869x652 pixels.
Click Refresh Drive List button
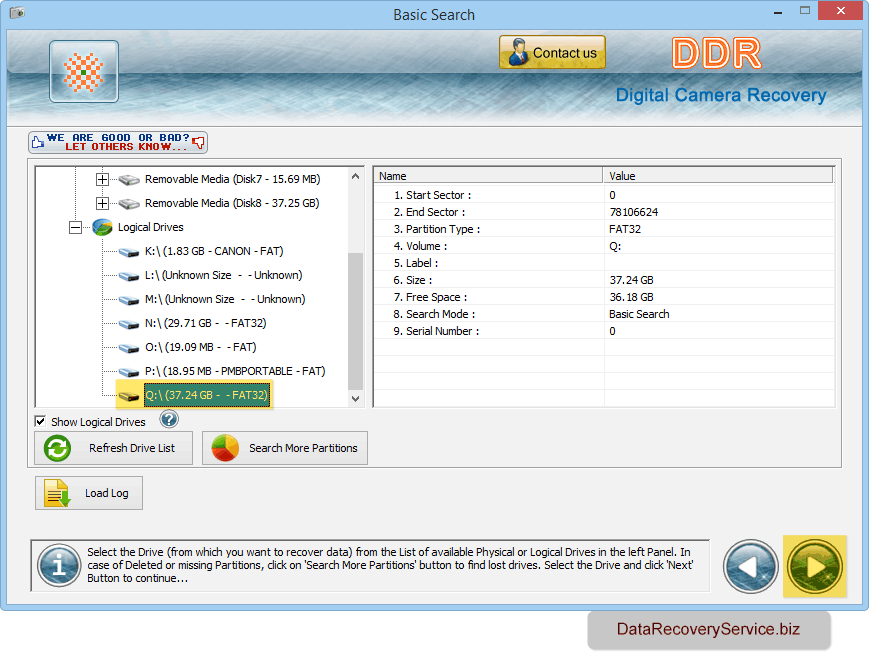click(x=114, y=448)
